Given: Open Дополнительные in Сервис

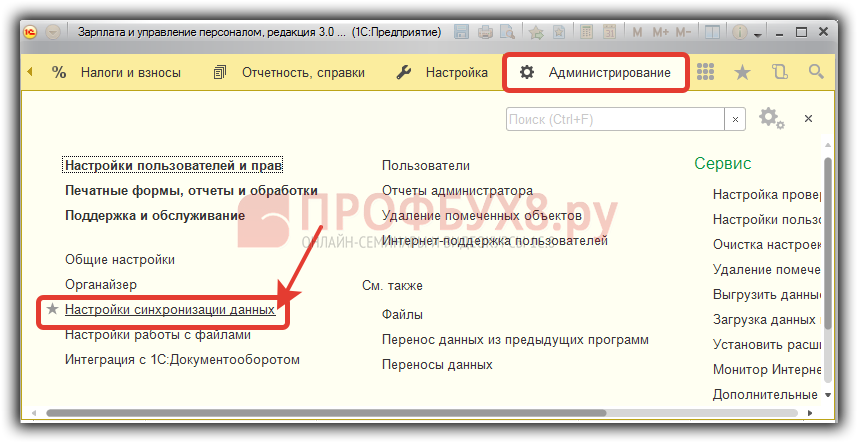Looking at the screenshot, I should (765, 394).
